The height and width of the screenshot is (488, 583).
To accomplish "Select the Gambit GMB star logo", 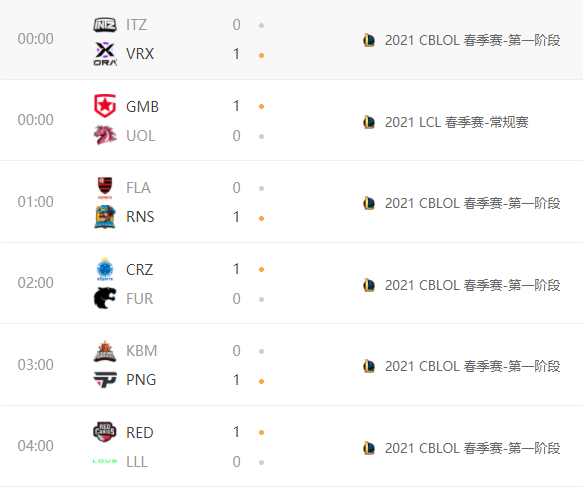I will 105,106.
